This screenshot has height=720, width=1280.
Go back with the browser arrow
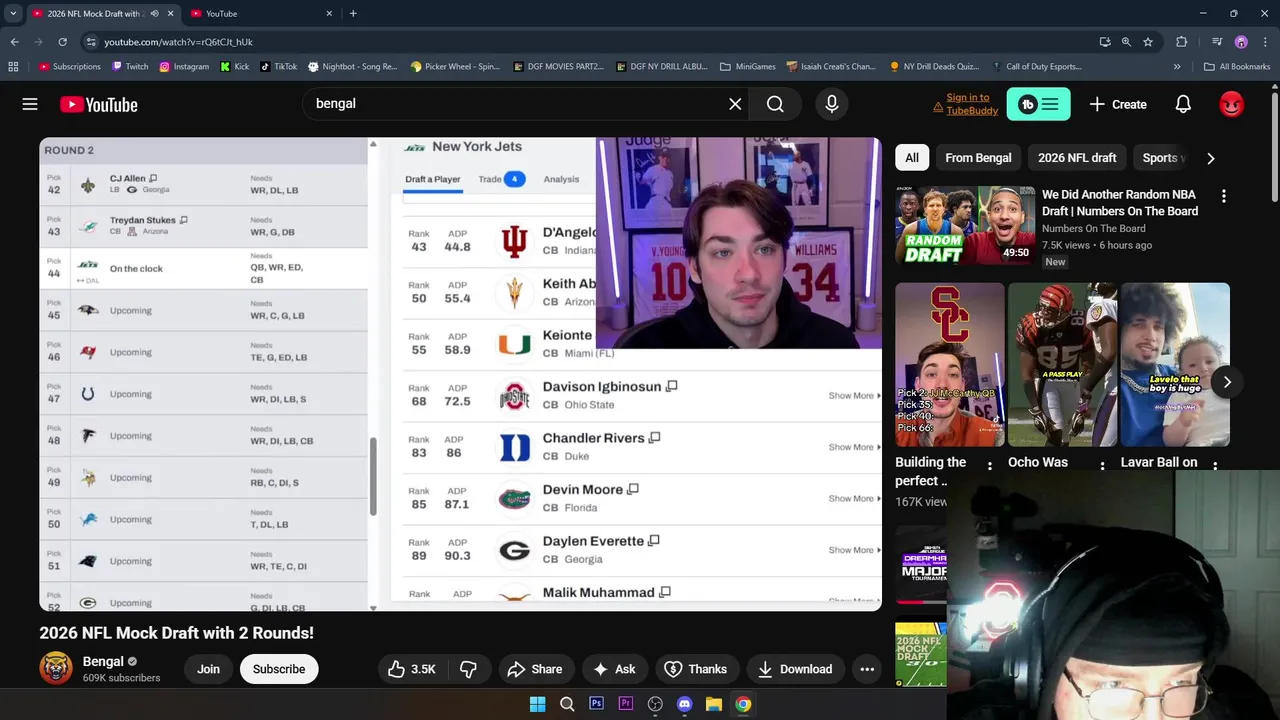[14, 42]
